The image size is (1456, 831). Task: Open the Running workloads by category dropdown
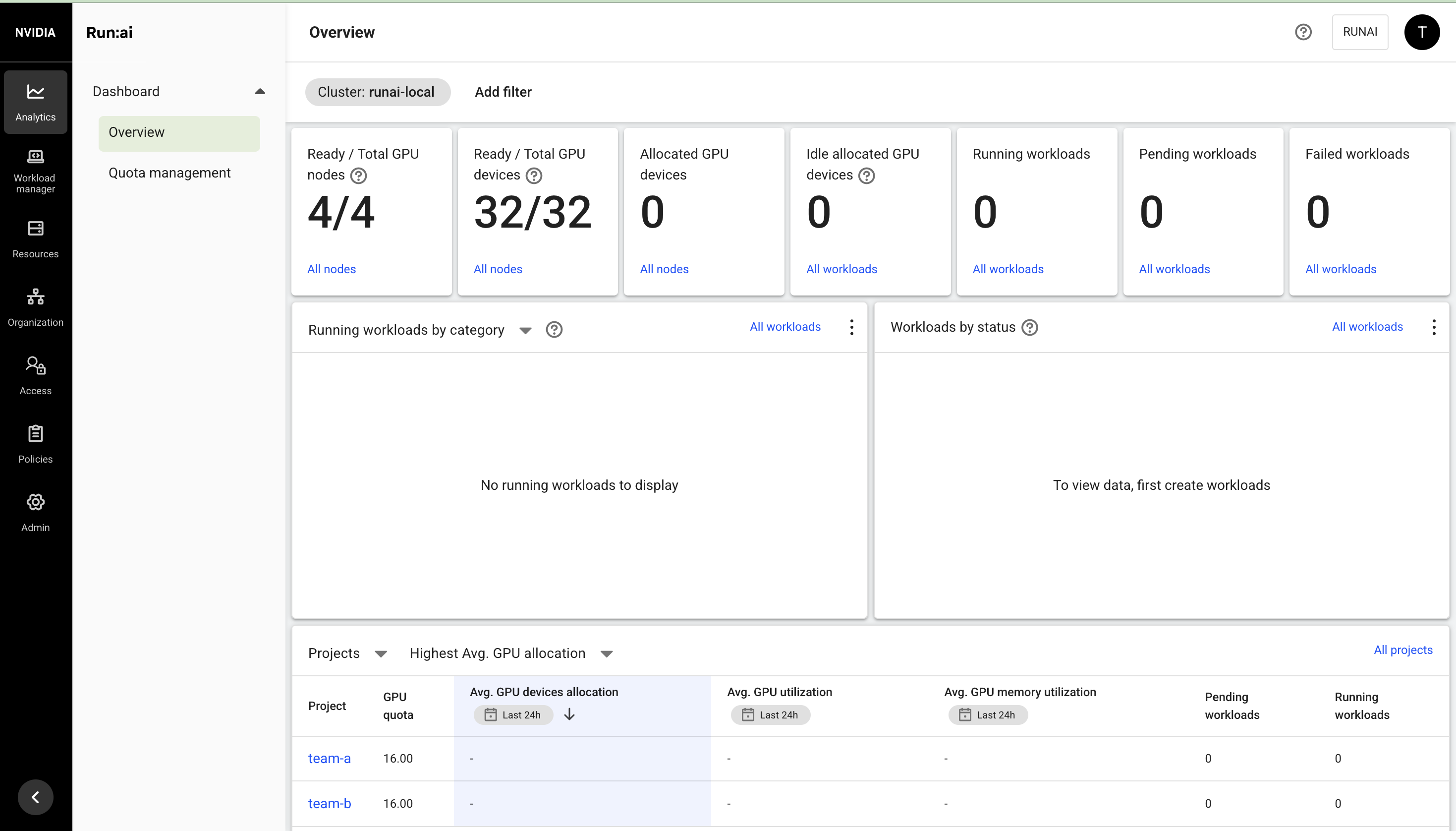point(525,330)
